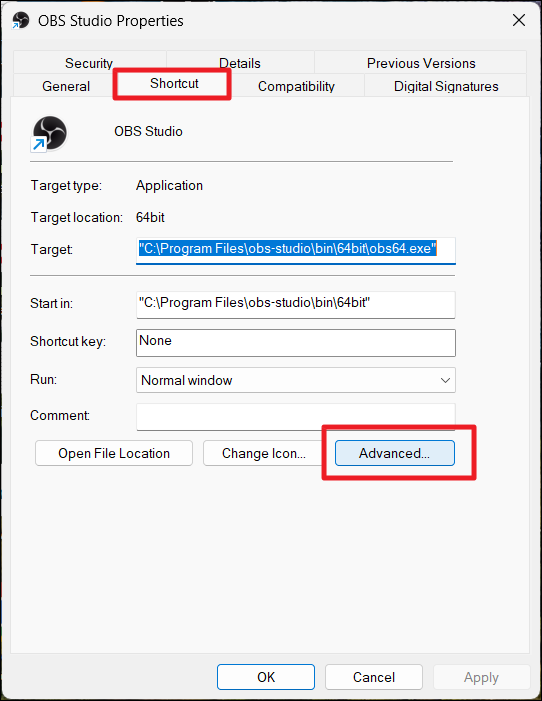This screenshot has width=542, height=701.
Task: Select the Normal window combo box
Action: [x=296, y=380]
